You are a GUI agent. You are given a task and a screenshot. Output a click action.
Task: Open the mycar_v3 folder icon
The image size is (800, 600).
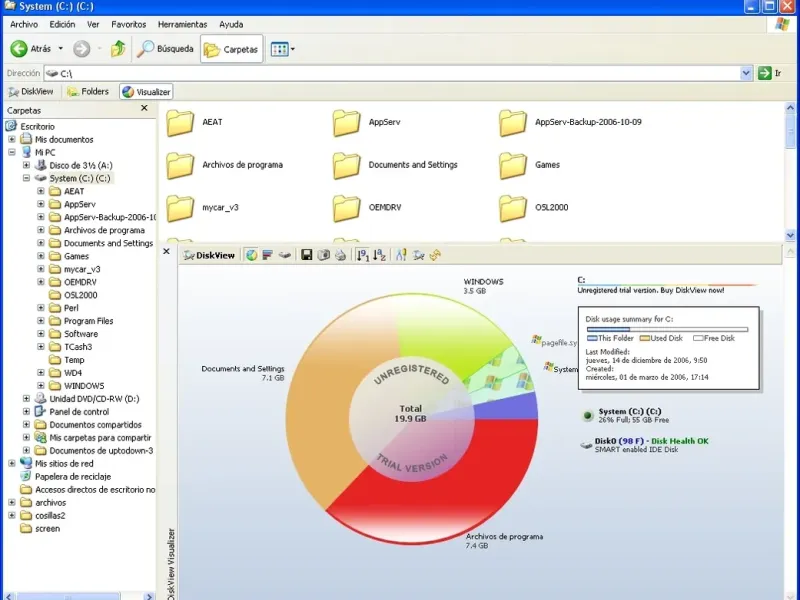point(180,208)
